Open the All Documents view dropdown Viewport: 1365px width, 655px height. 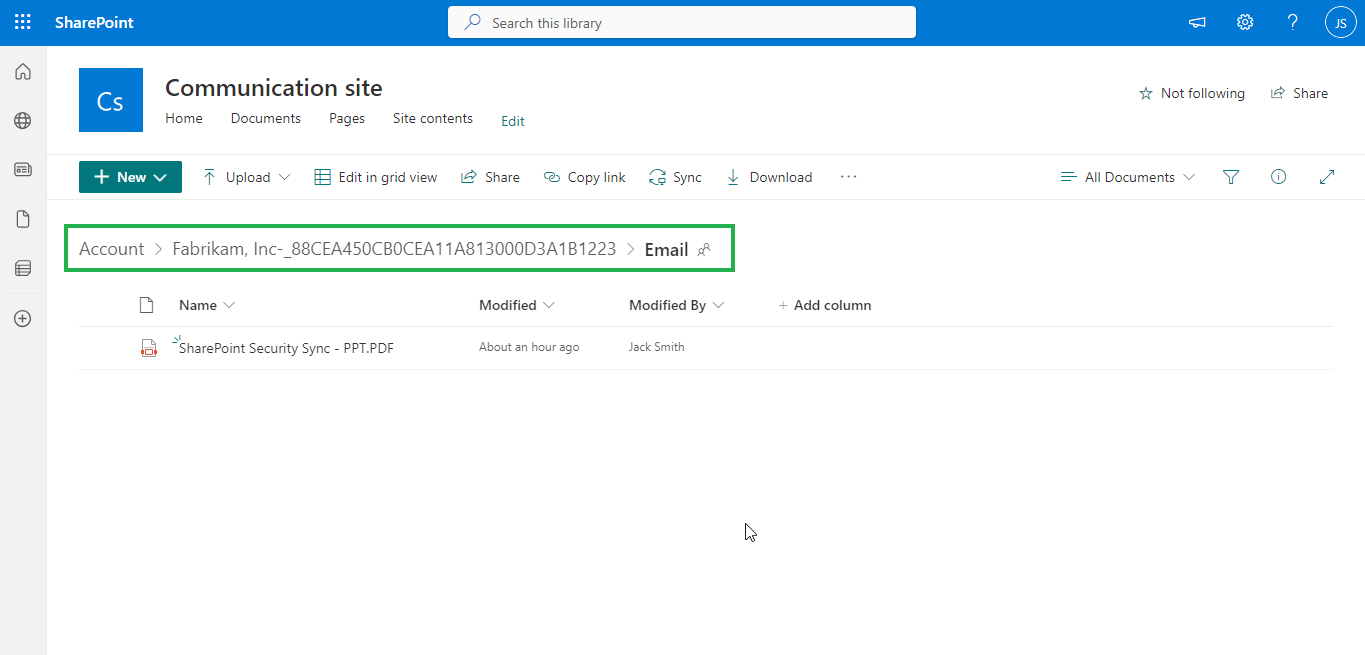(1127, 176)
